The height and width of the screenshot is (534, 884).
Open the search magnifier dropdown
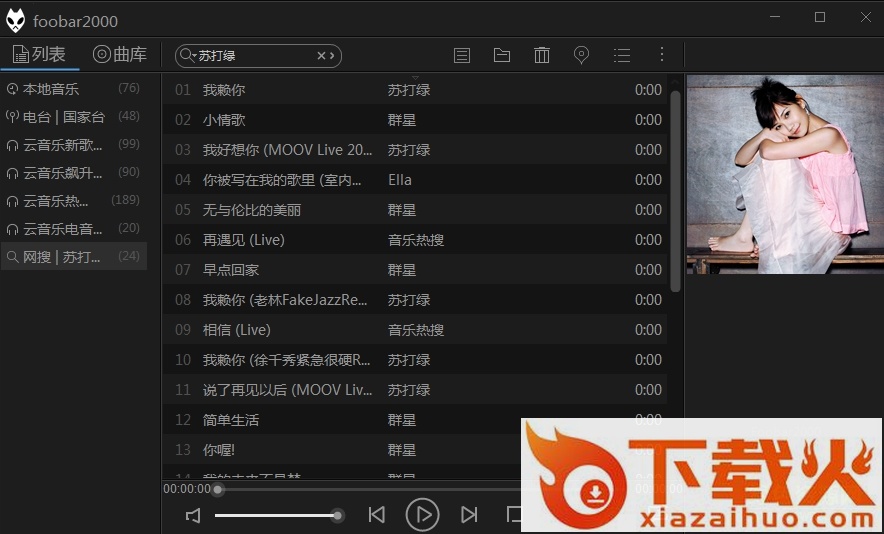point(187,55)
